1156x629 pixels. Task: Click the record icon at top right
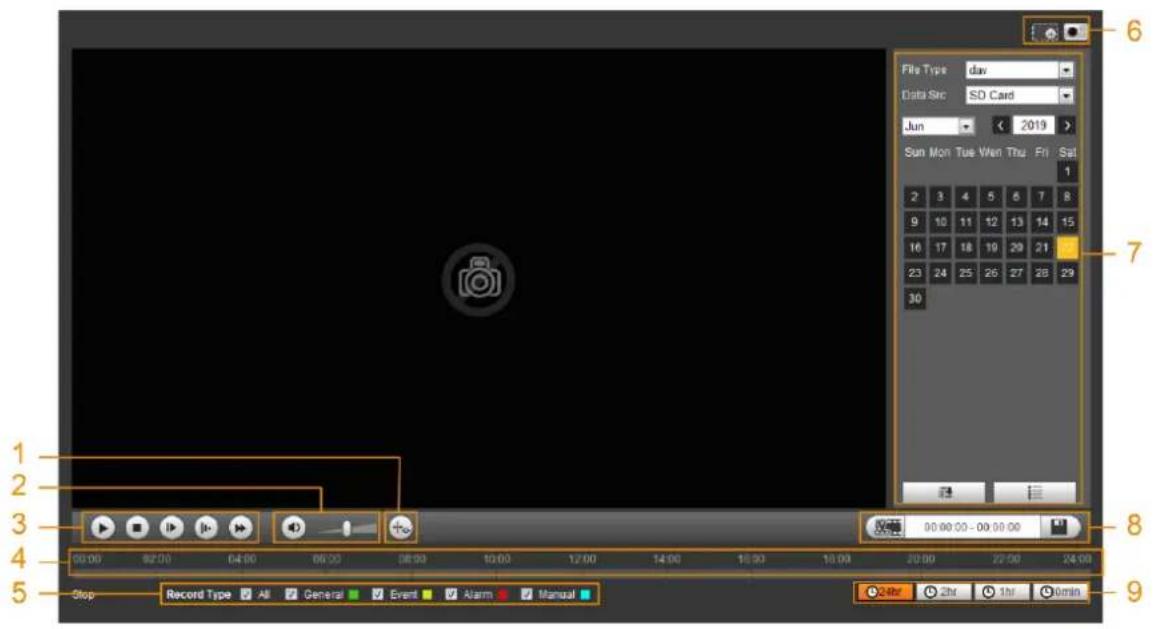point(1075,32)
